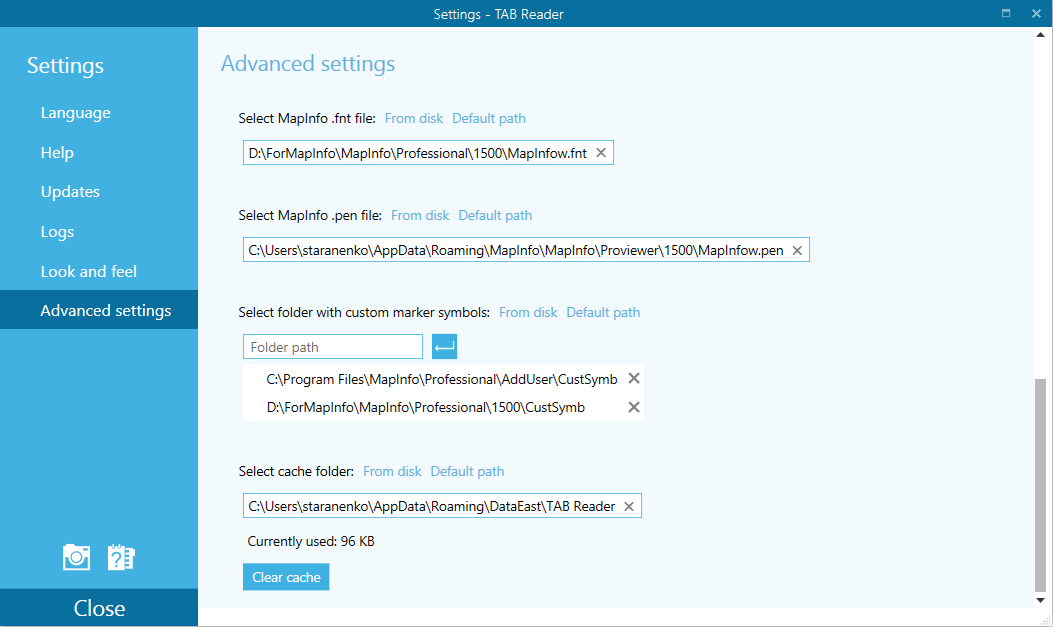Use Default path for cache folder
1053x627 pixels.
point(467,472)
